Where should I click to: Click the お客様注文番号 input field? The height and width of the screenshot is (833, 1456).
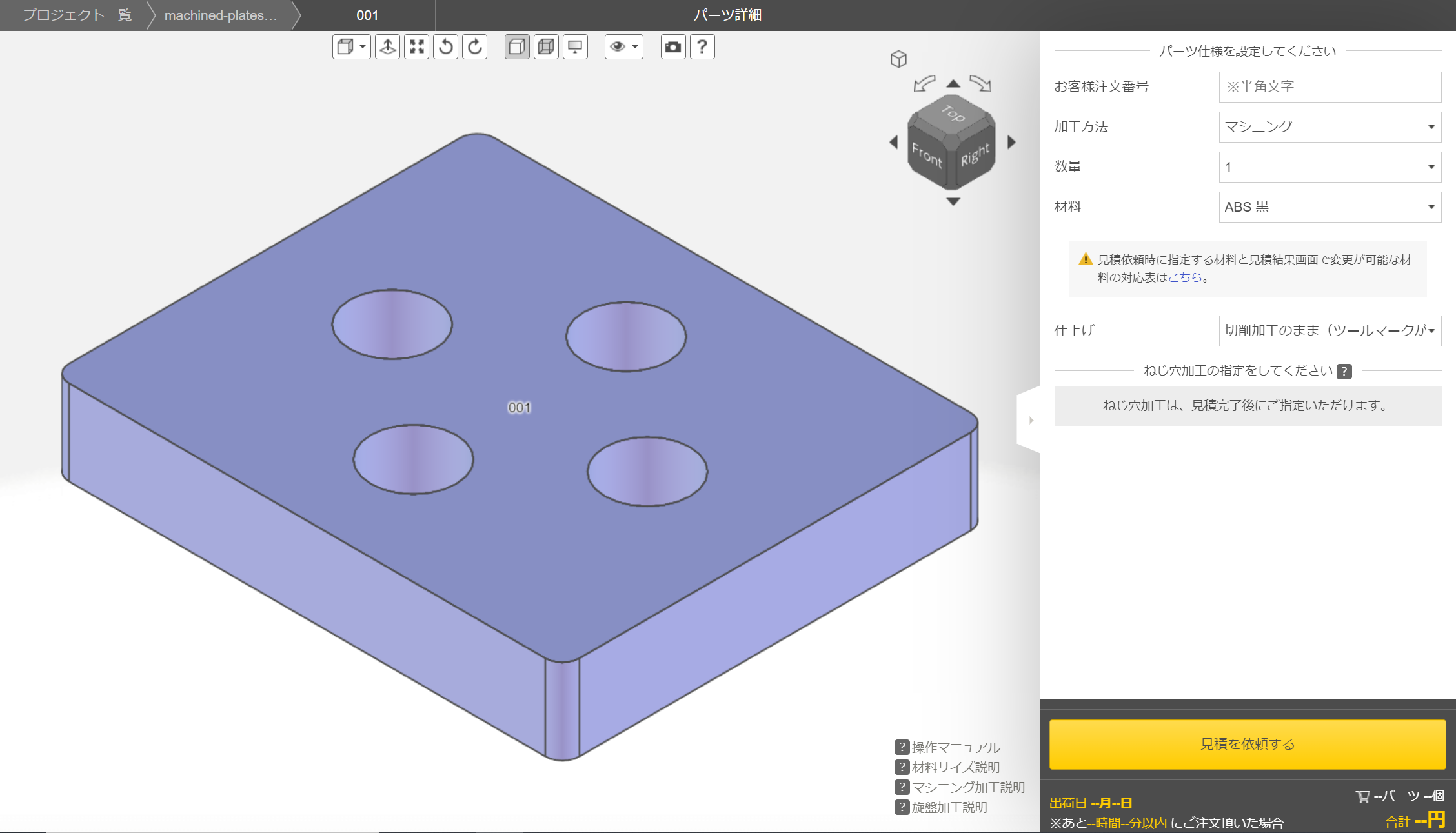[x=1330, y=86]
